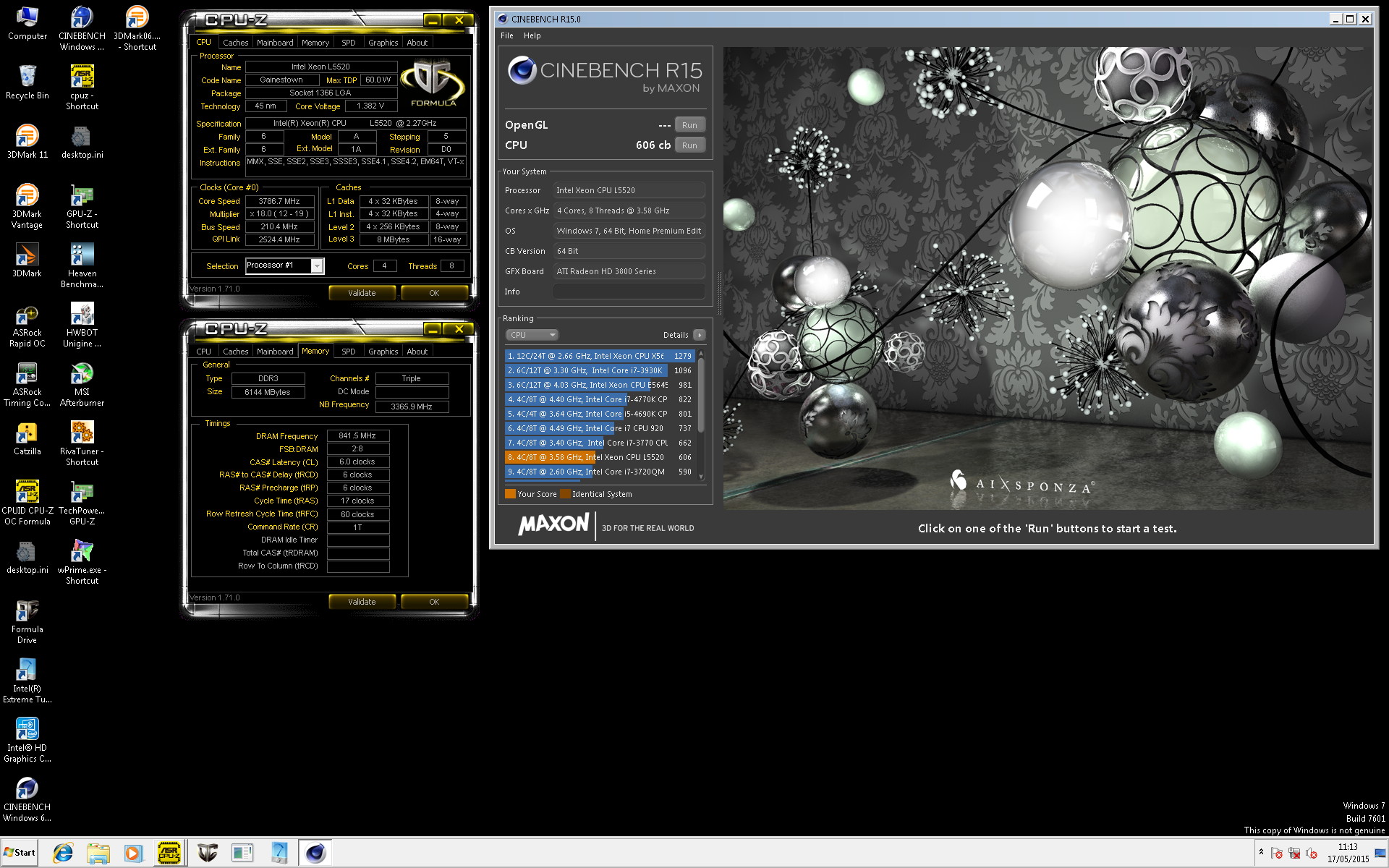Open CINEBENCH Windows shortcut near the Computer icon
The width and height of the screenshot is (1389, 868).
point(82,29)
